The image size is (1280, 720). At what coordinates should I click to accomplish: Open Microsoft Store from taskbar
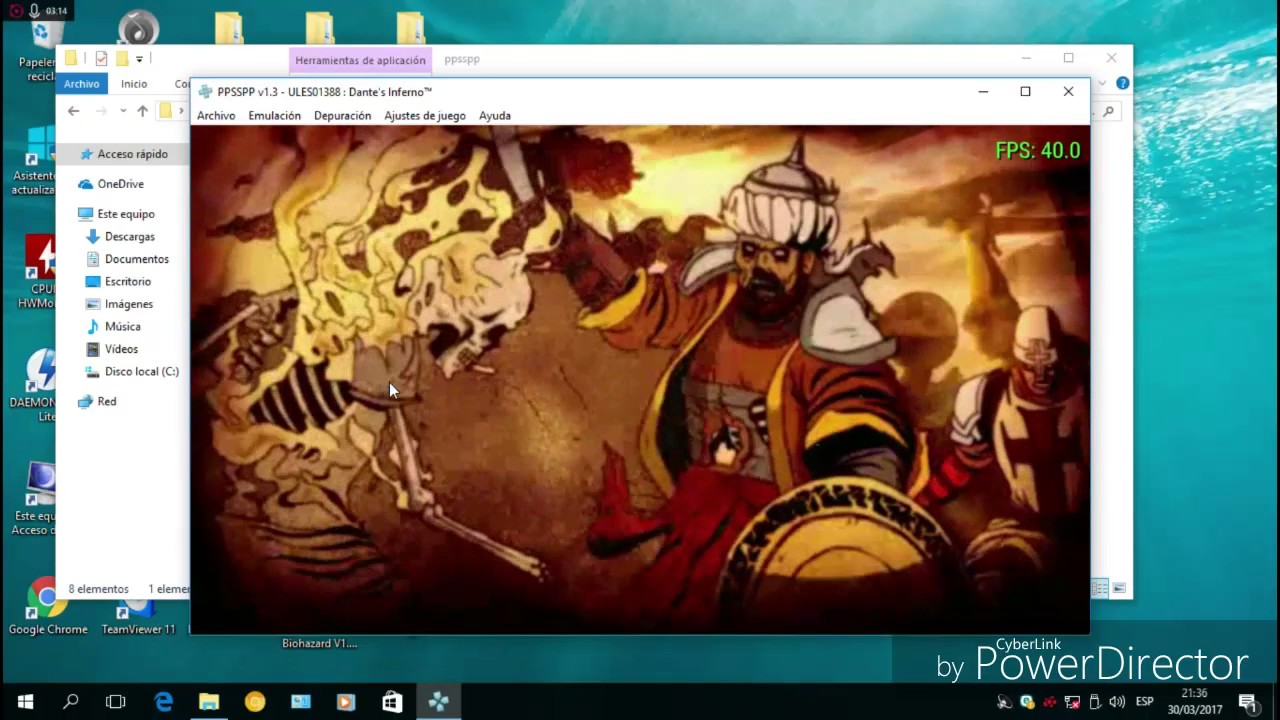(x=392, y=702)
